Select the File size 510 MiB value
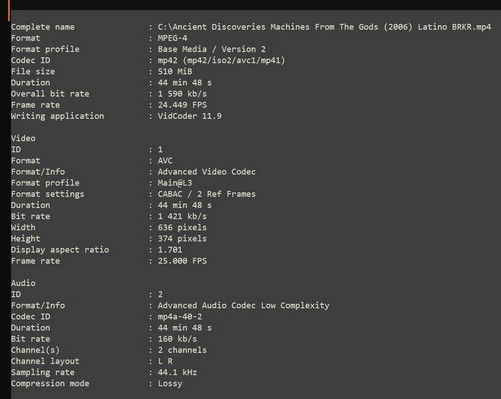This screenshot has height=399, width=501. coord(175,71)
